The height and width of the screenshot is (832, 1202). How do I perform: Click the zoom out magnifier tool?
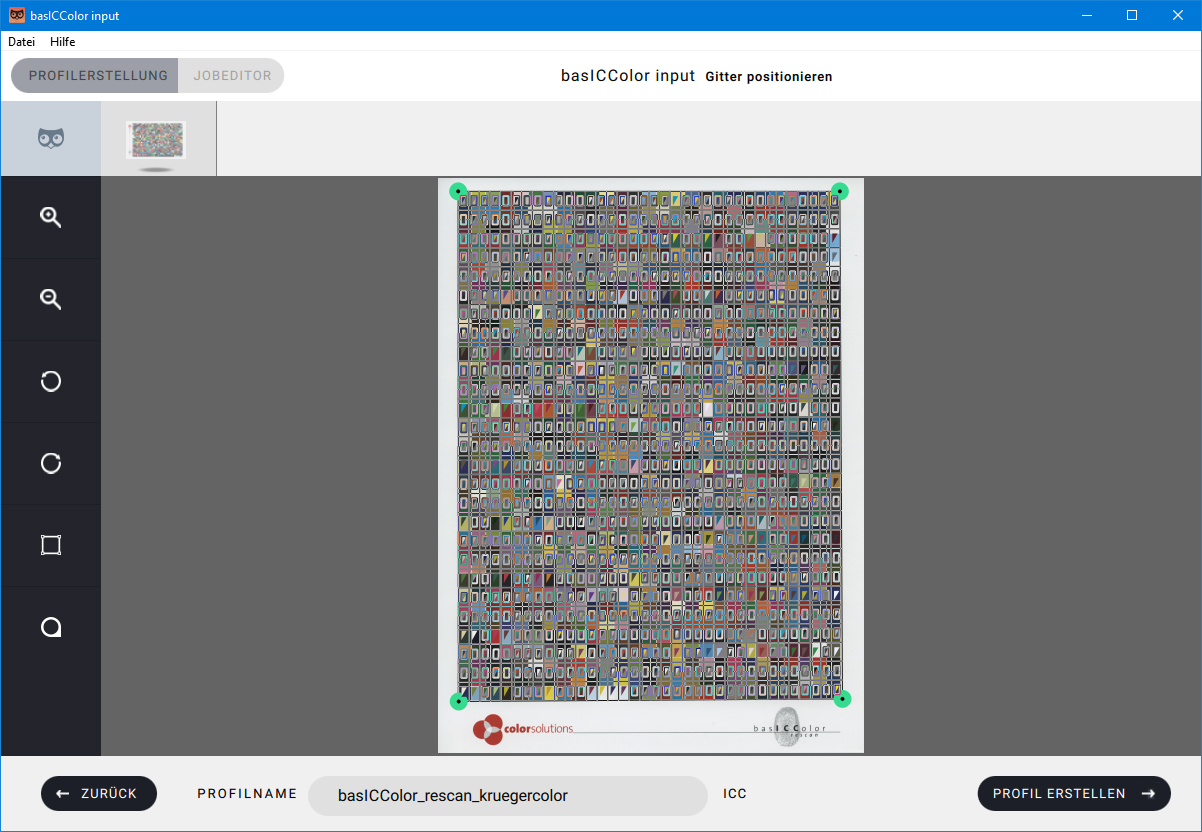[x=51, y=299]
